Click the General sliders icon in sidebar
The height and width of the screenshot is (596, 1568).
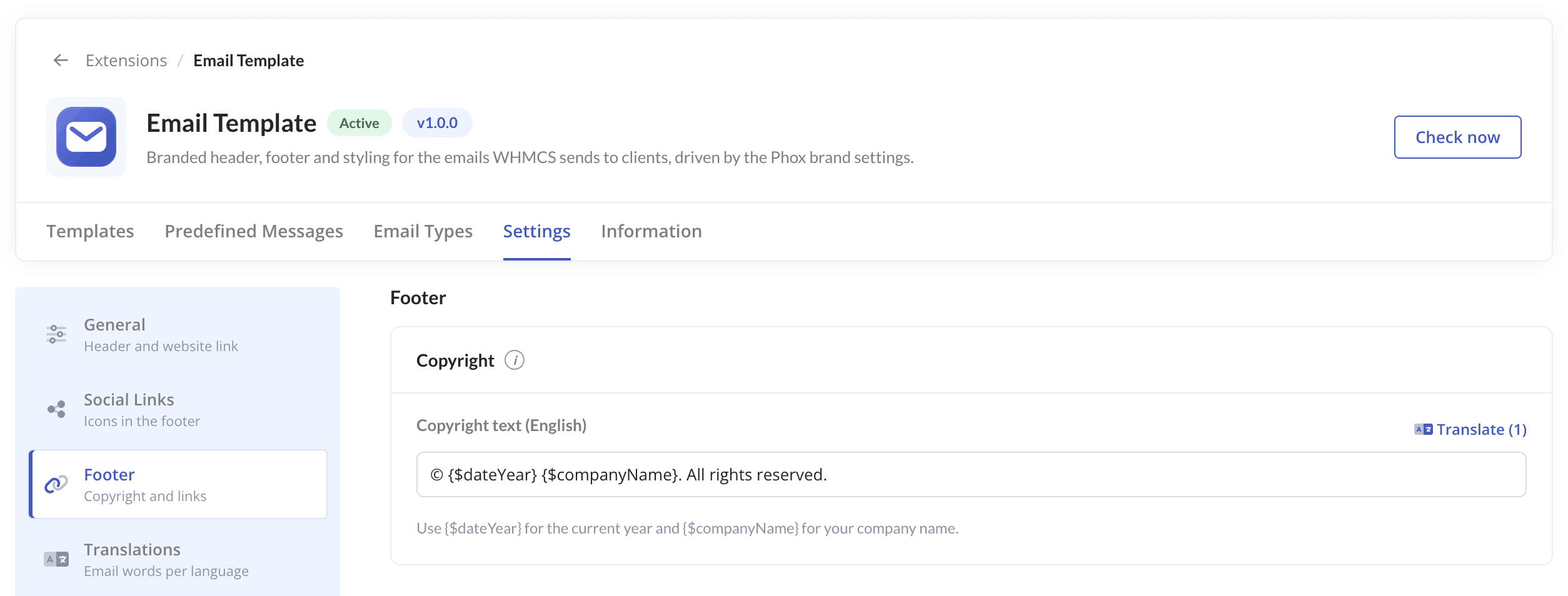point(56,334)
